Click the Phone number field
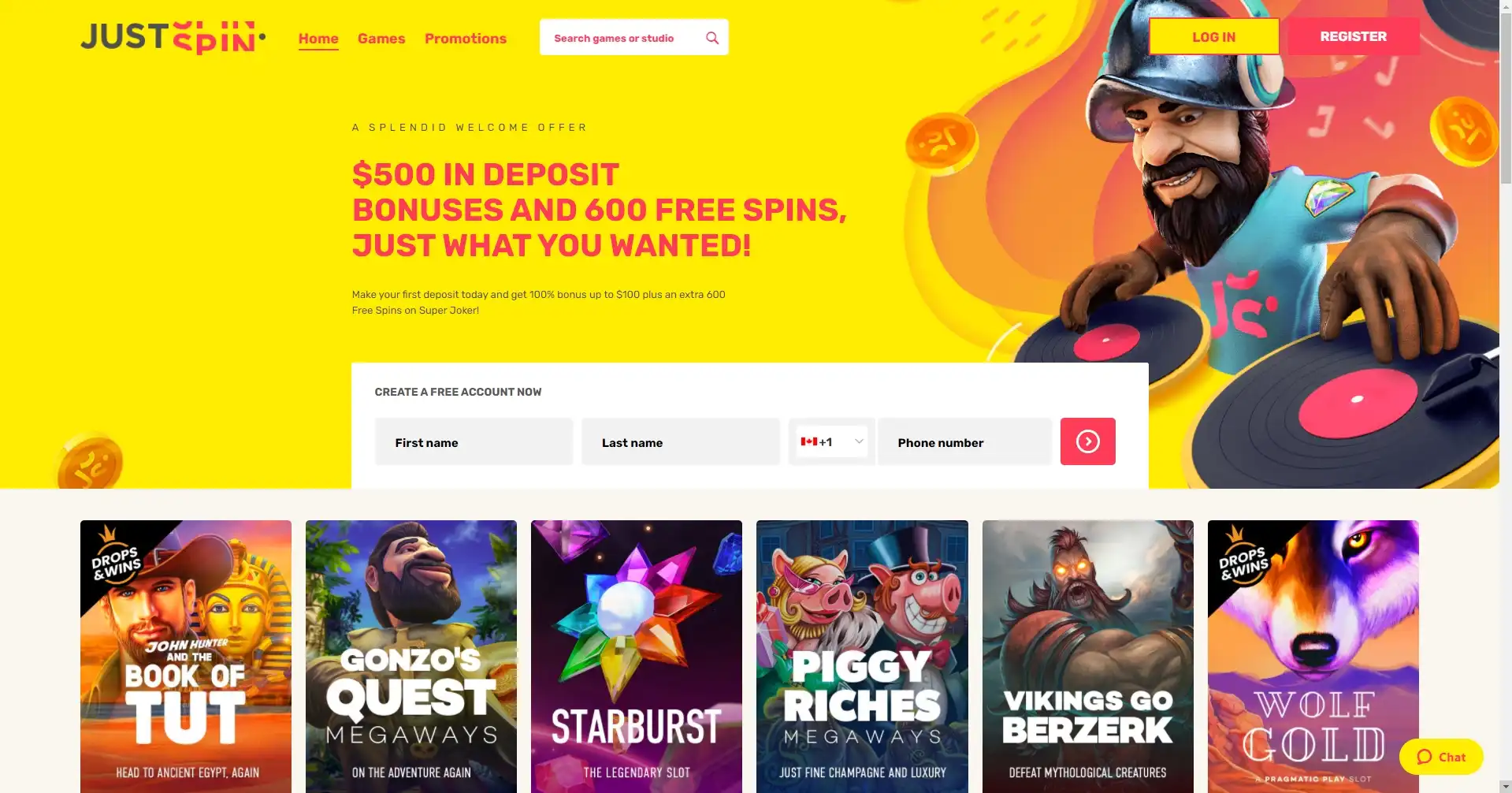The height and width of the screenshot is (793, 1512). [964, 441]
